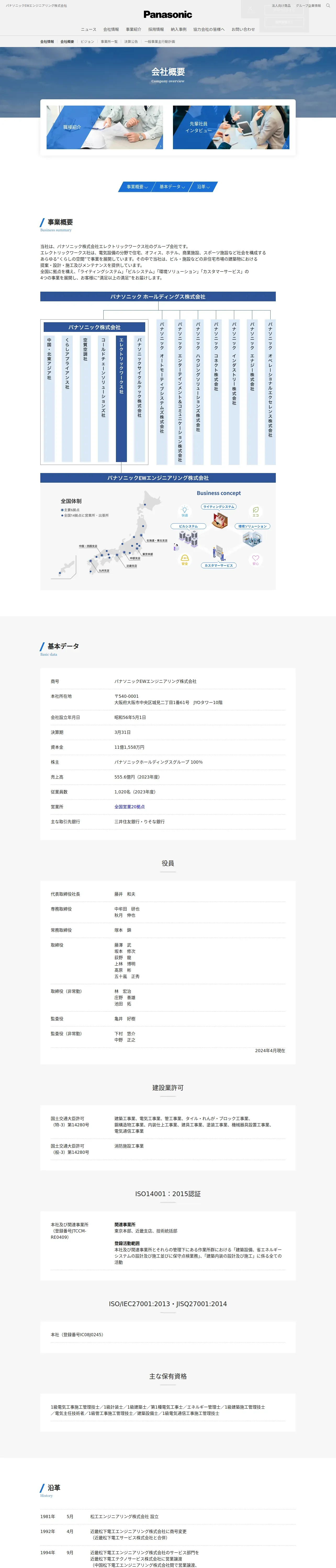The height and width of the screenshot is (1568, 336).
Task: Jump to the 事業概要 section anchor
Action: click(137, 187)
